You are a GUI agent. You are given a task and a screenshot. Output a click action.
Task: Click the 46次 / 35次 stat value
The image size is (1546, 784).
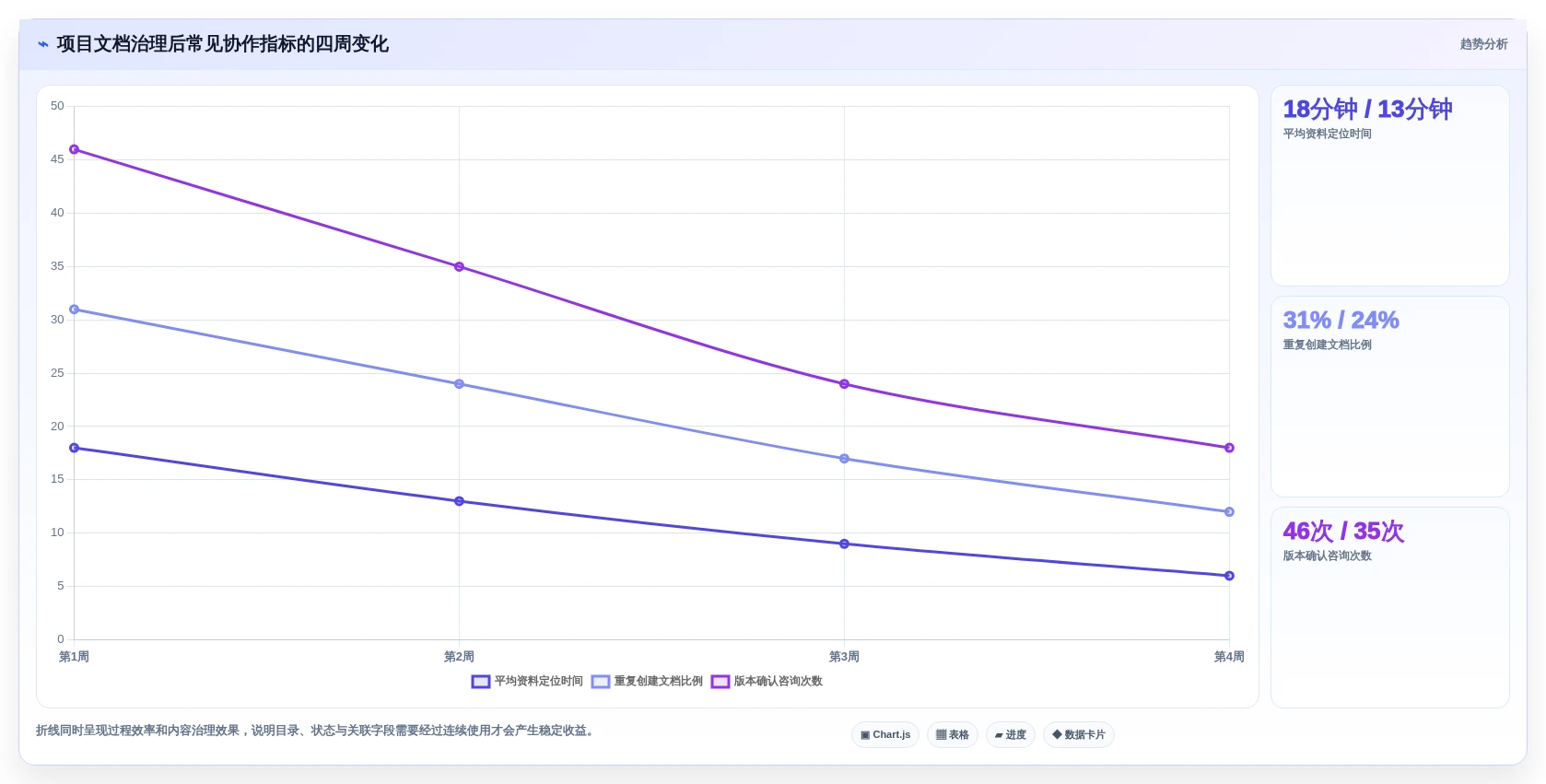(x=1343, y=532)
